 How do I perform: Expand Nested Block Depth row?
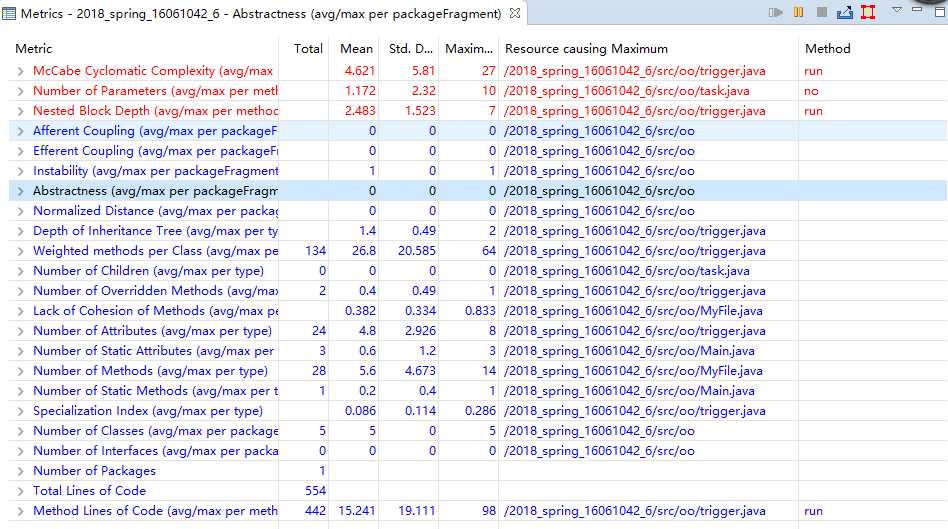click(21, 111)
